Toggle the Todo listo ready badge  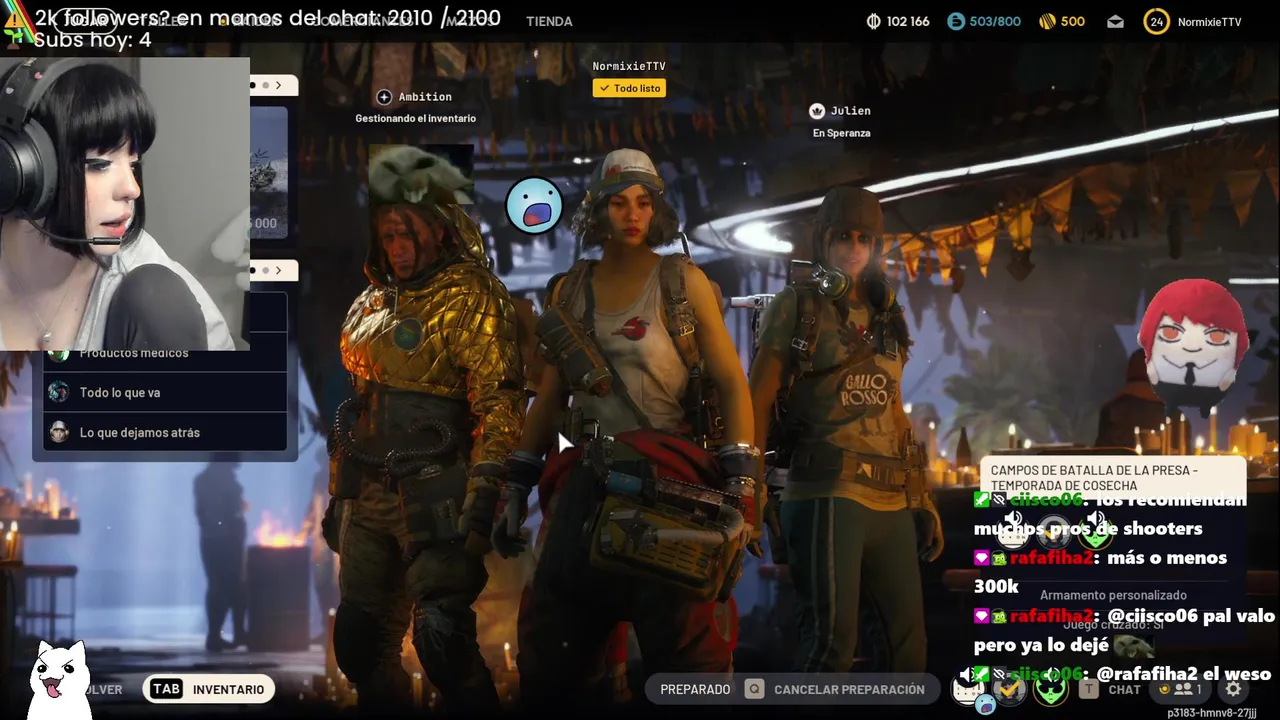(x=629, y=88)
